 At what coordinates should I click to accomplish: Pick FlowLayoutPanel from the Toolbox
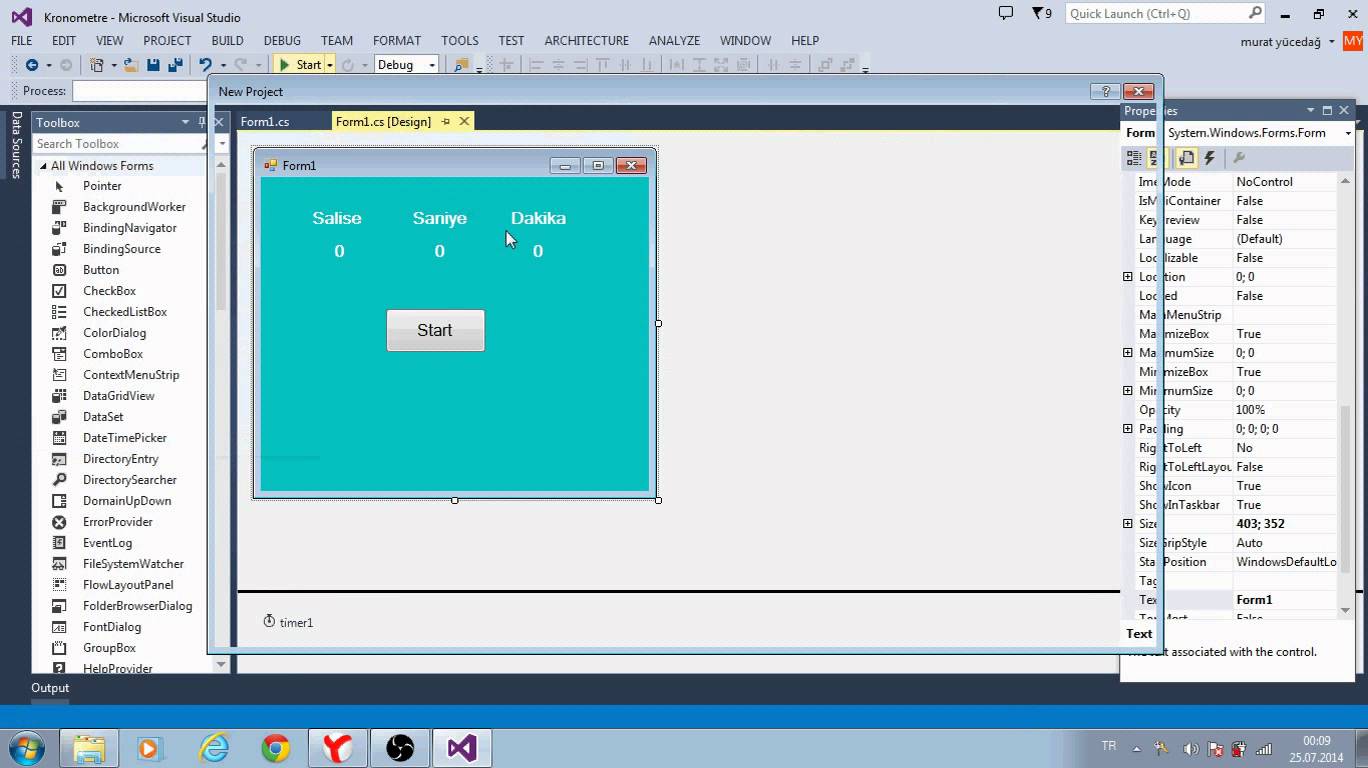point(128,585)
